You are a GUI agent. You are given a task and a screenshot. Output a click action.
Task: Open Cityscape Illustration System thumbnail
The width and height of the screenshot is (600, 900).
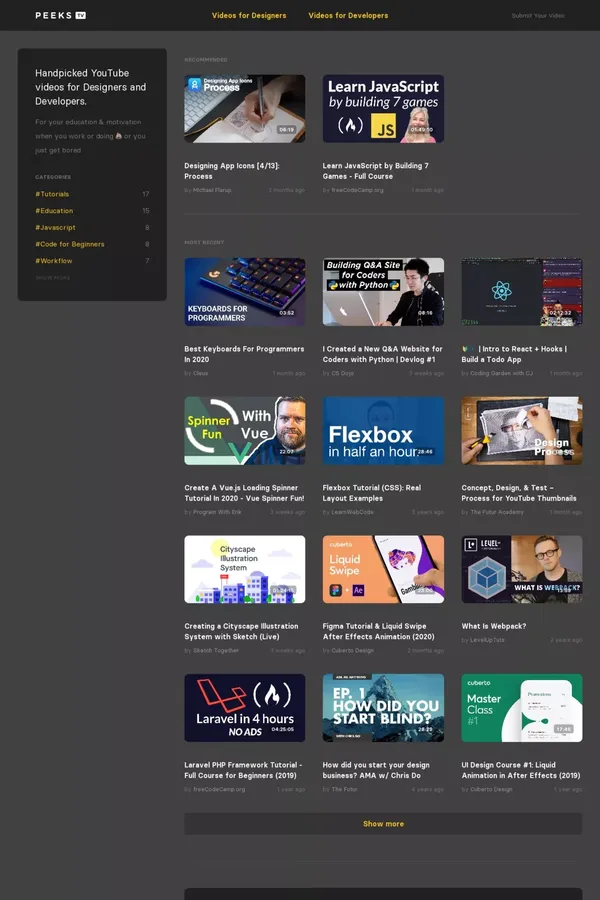(245, 569)
